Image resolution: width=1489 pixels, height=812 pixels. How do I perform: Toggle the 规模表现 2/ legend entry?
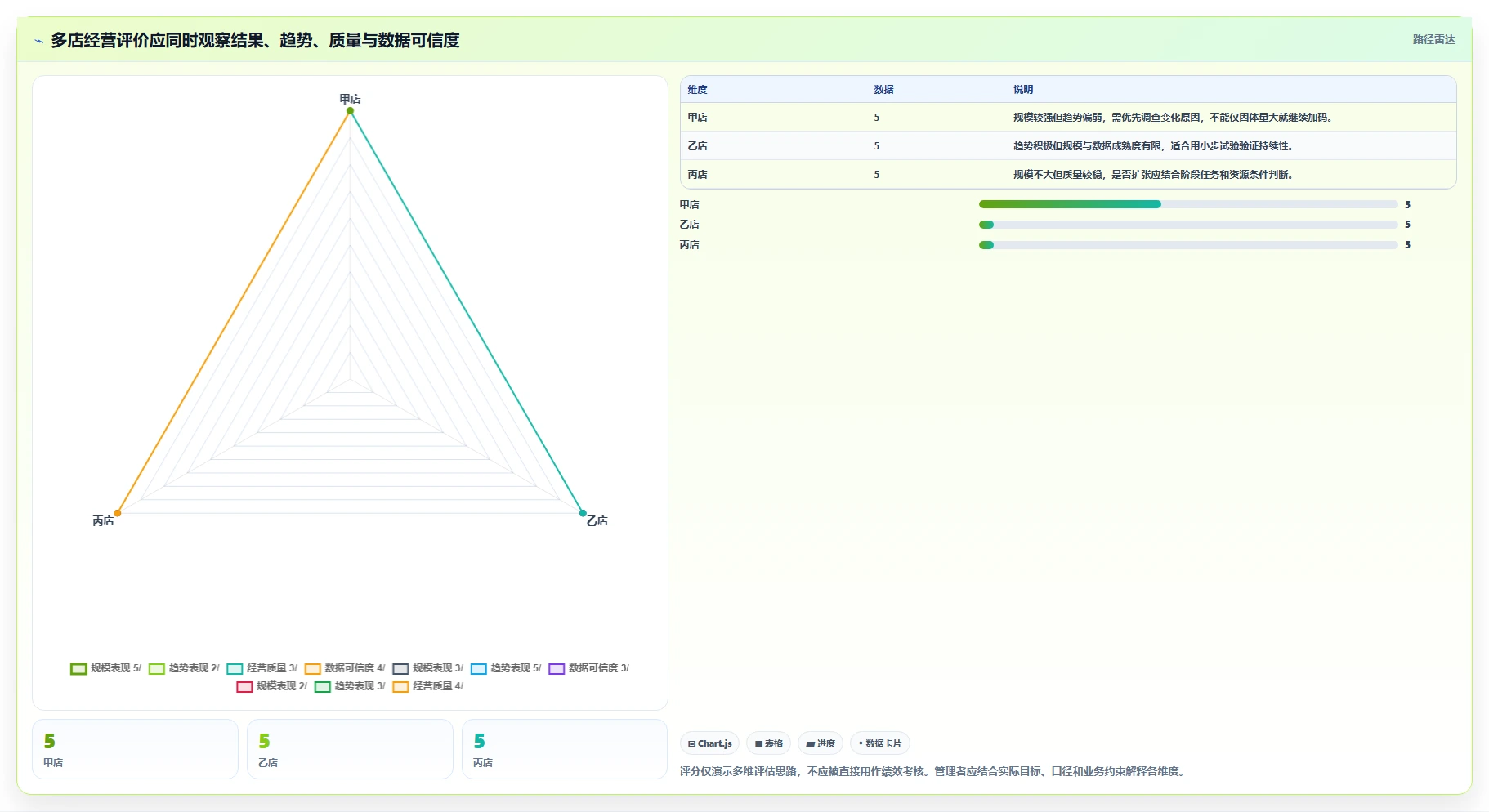coord(272,686)
